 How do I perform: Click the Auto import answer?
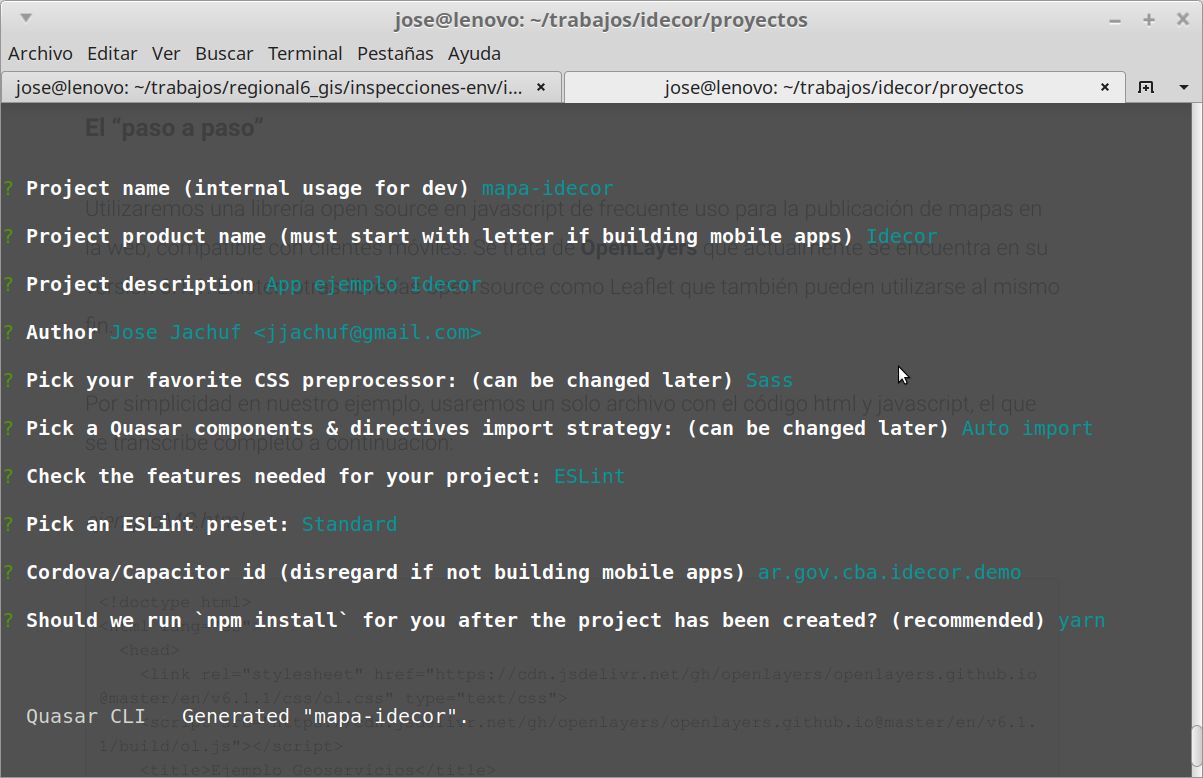1028,428
